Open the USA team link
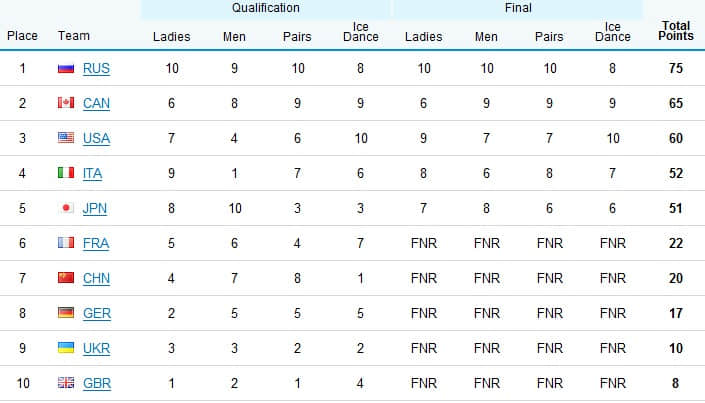Viewport: 705px width, 403px height. (96, 139)
